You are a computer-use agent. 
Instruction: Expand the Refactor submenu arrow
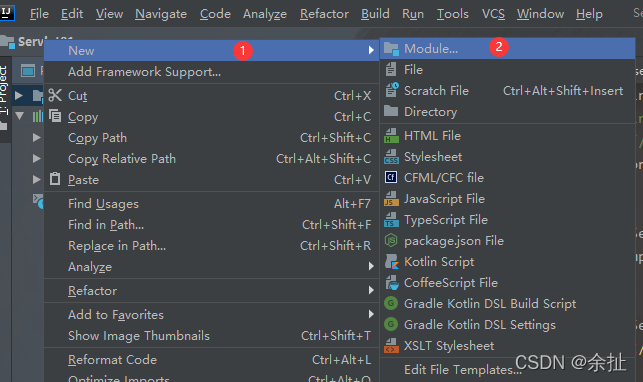point(371,290)
